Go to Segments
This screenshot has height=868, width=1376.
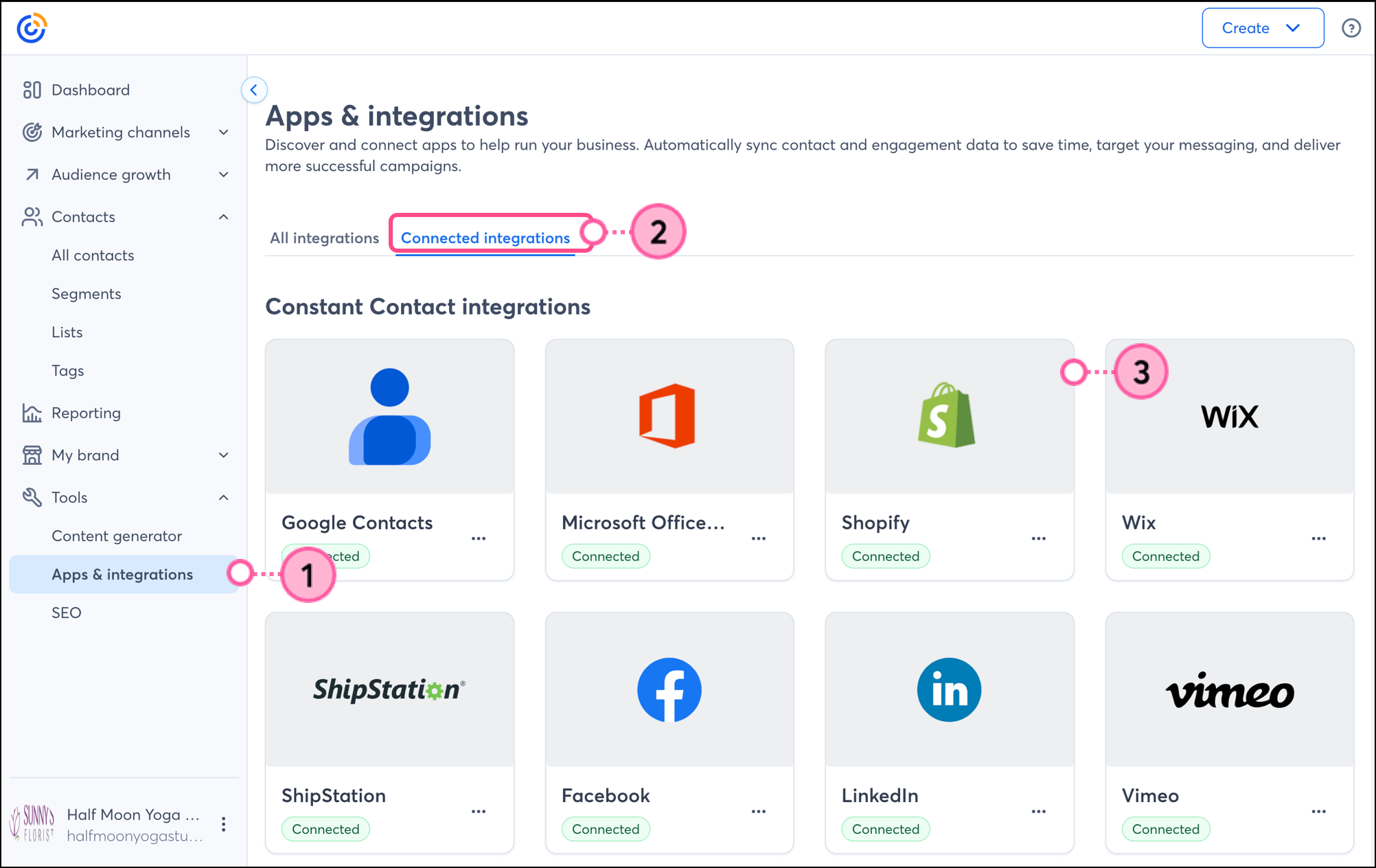87,294
